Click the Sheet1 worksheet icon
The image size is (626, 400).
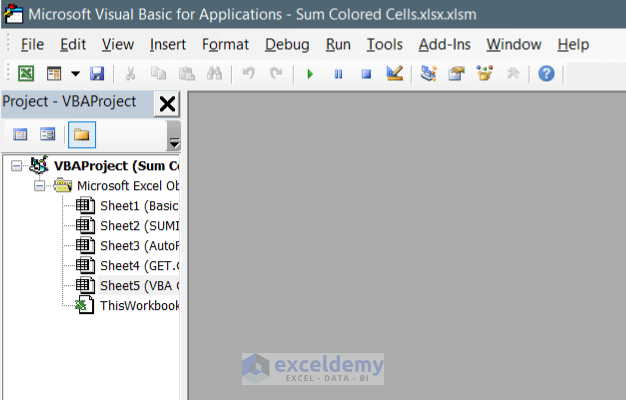[85, 206]
